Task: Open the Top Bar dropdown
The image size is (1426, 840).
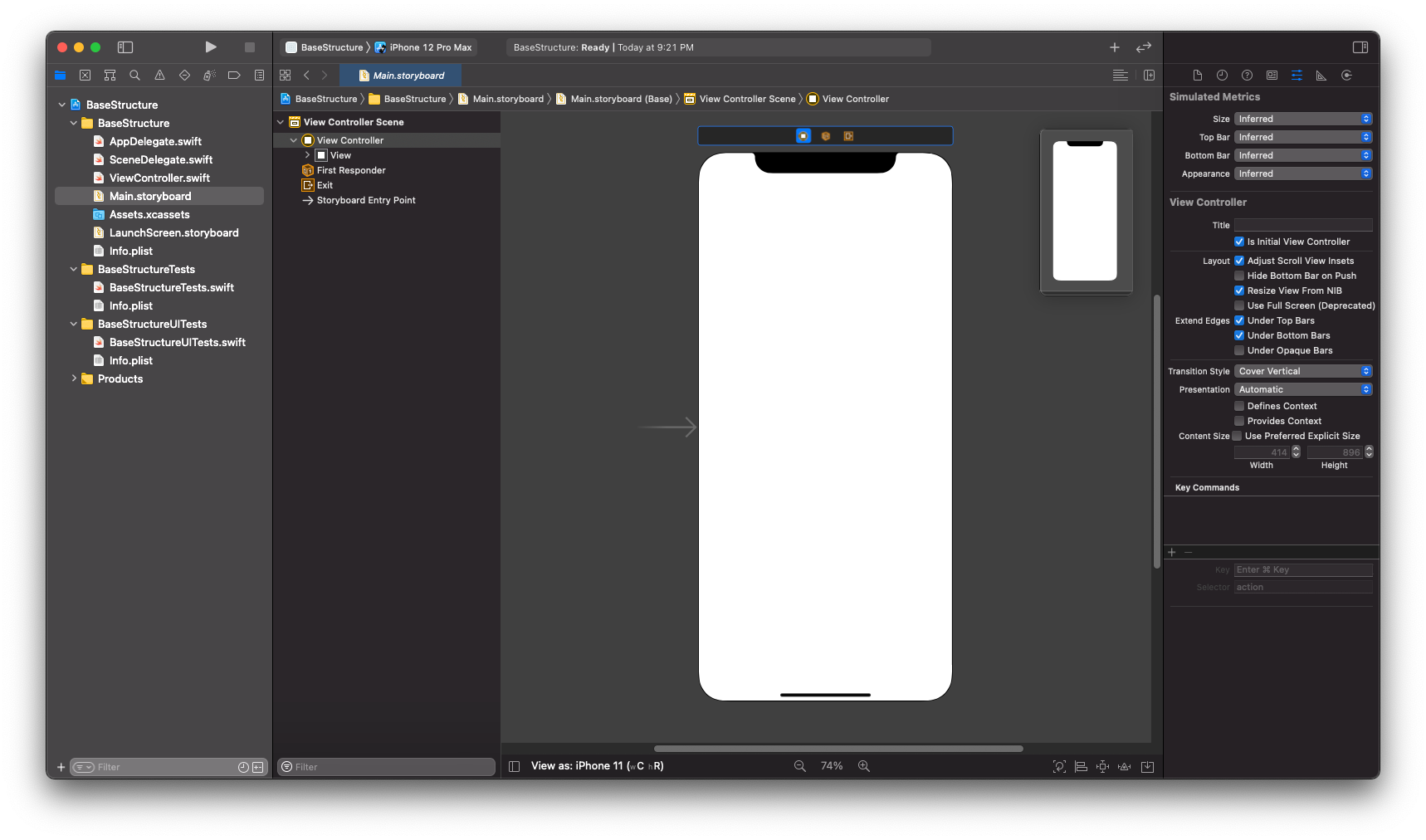Action: (x=1303, y=137)
